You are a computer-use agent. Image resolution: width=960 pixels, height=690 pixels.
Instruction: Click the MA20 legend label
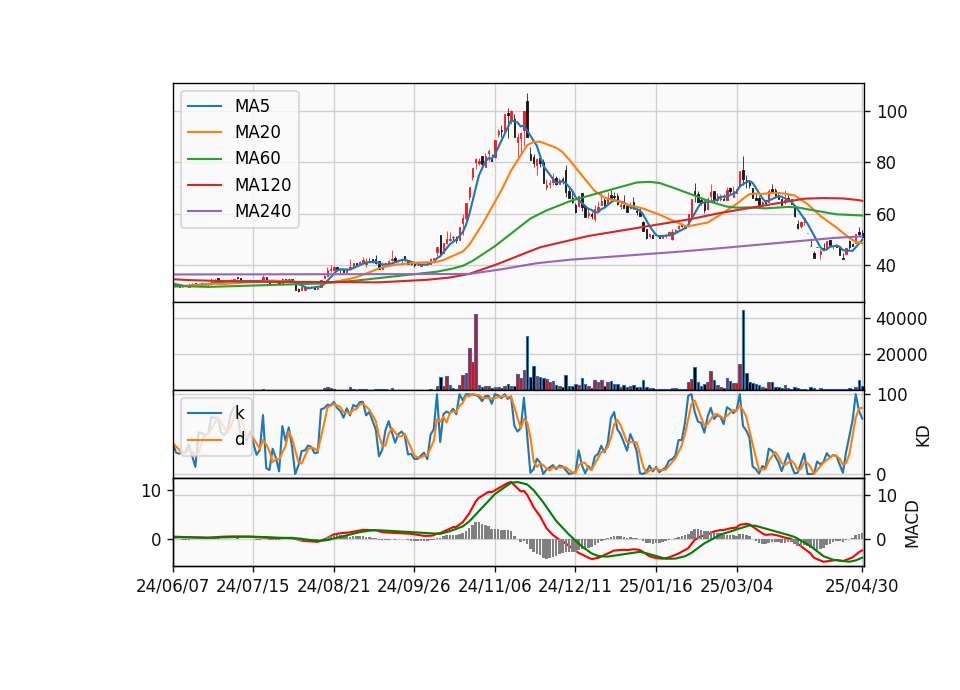coord(257,132)
